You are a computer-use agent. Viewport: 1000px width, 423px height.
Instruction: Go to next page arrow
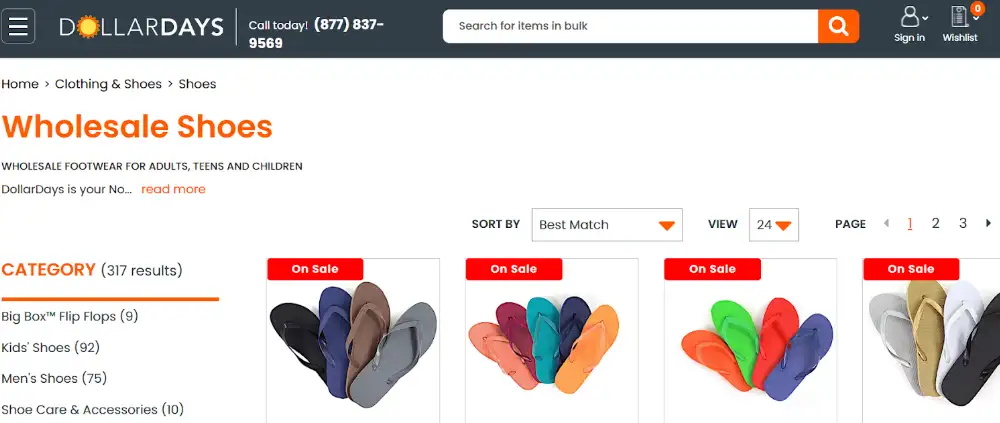(989, 223)
